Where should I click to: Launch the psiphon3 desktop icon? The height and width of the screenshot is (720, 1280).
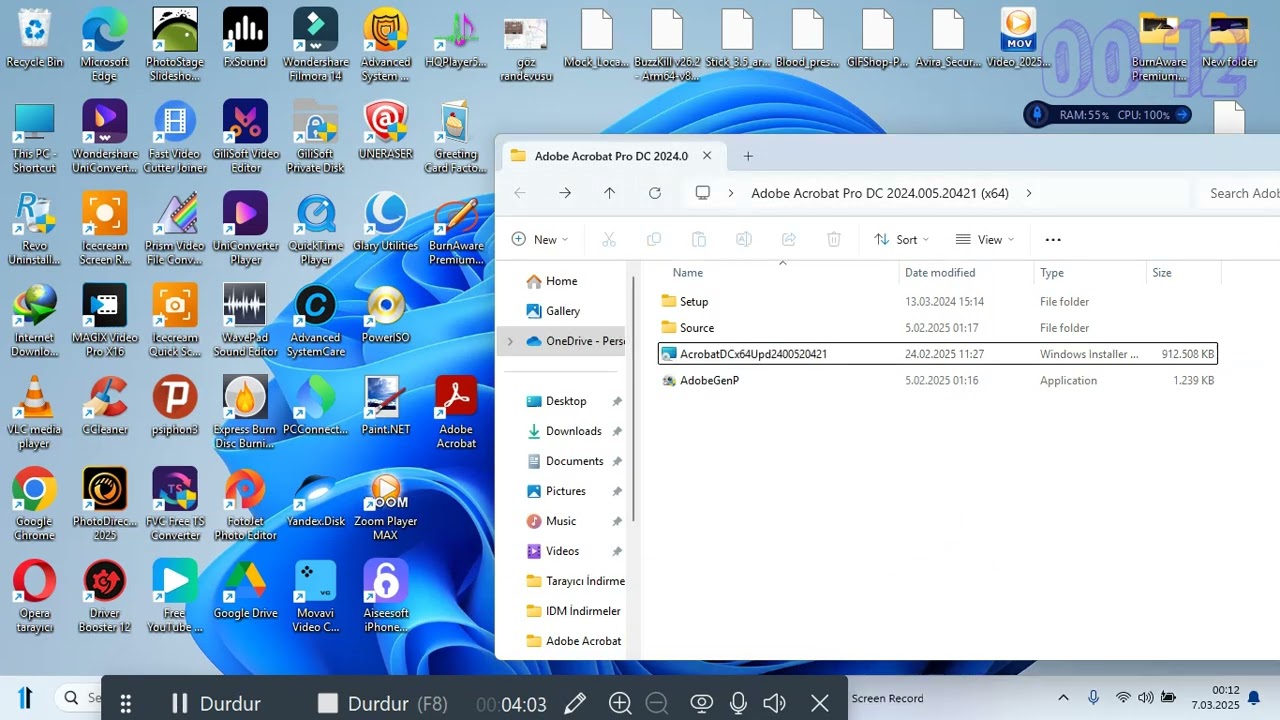[x=175, y=406]
